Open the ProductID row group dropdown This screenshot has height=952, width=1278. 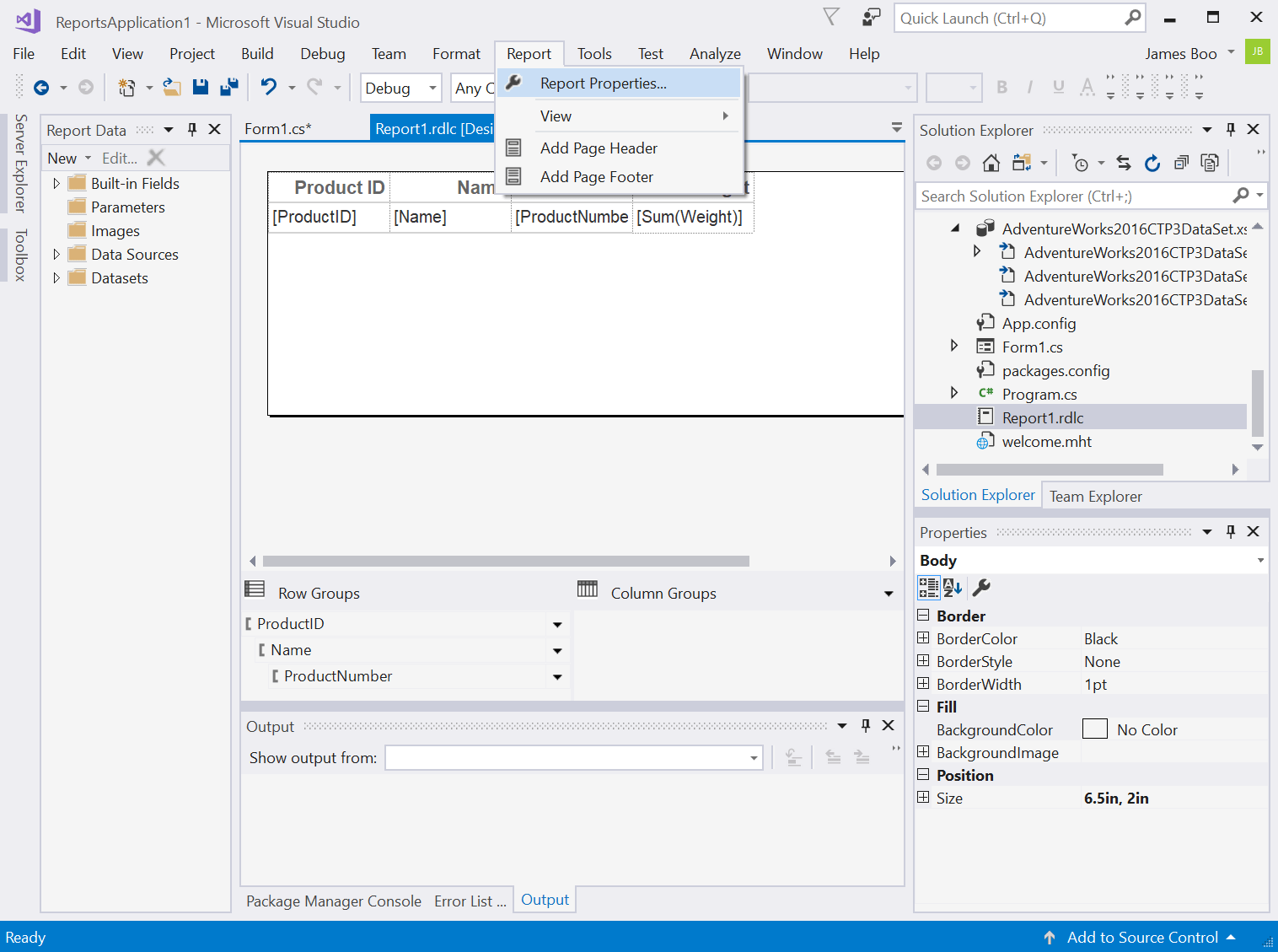(557, 625)
